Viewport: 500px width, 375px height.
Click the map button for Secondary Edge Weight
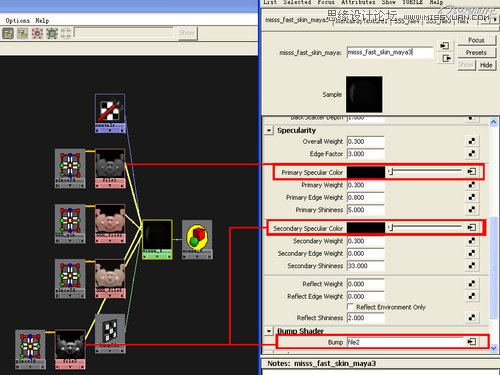coord(472,253)
